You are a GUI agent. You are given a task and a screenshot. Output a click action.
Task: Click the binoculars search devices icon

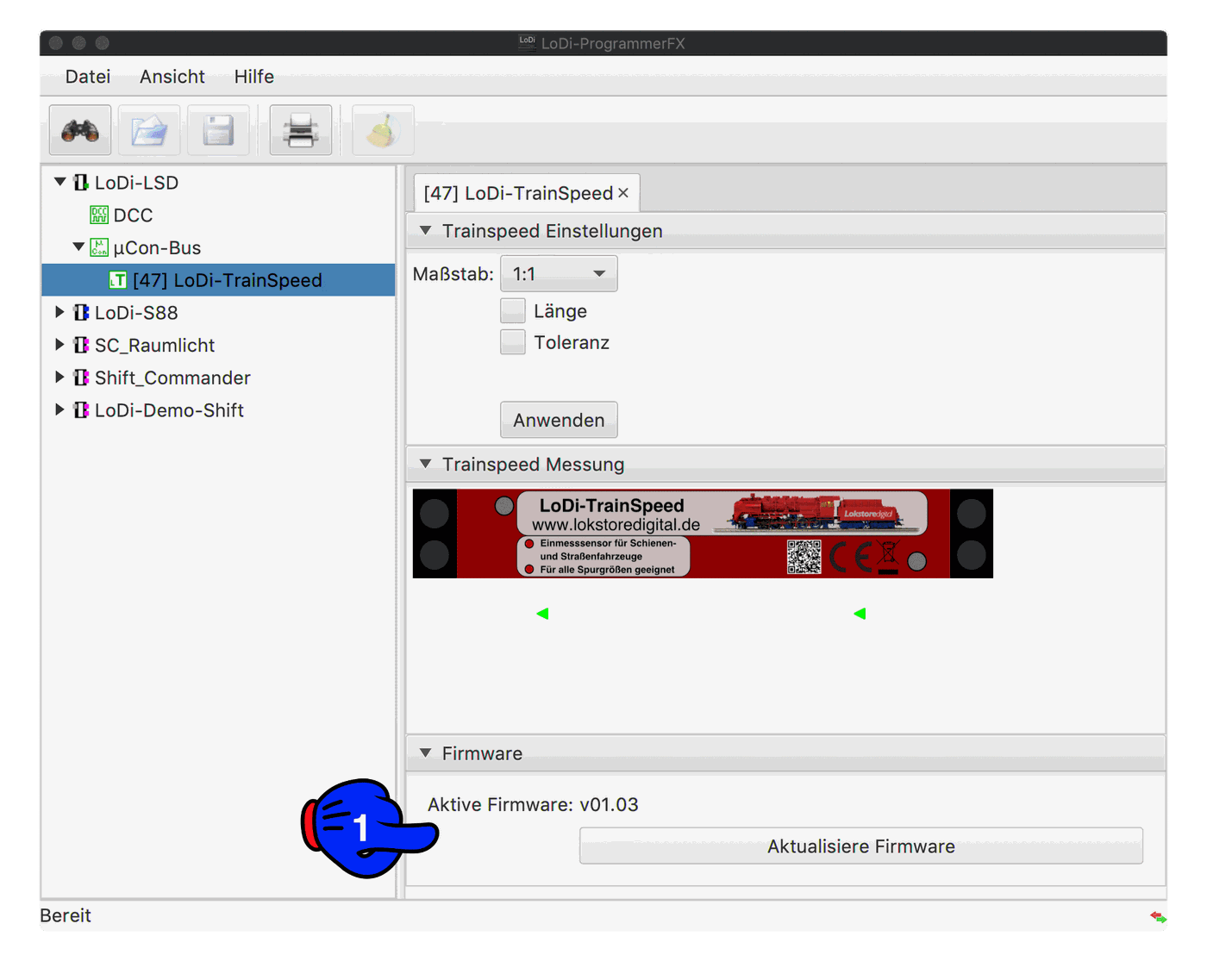click(80, 130)
